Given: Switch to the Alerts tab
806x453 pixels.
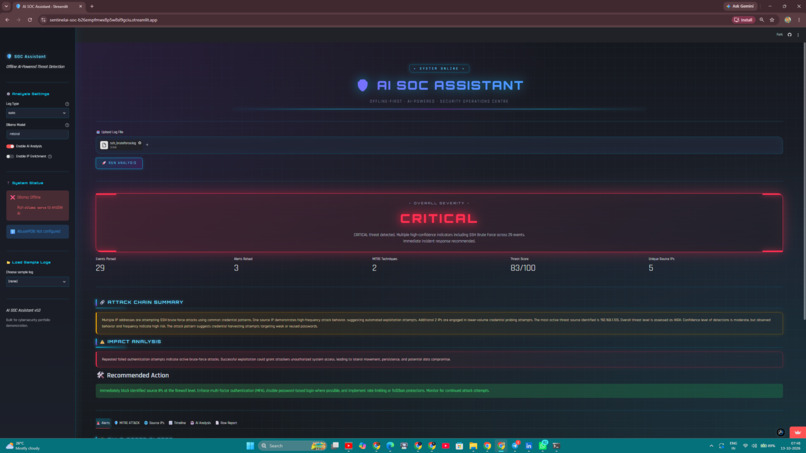Looking at the screenshot, I should [103, 423].
